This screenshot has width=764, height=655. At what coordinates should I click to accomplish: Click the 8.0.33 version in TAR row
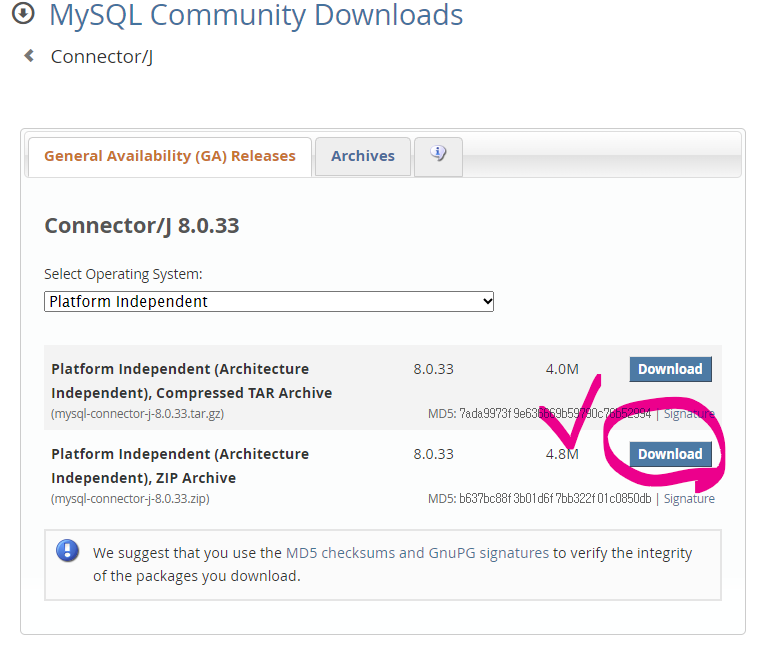[433, 369]
